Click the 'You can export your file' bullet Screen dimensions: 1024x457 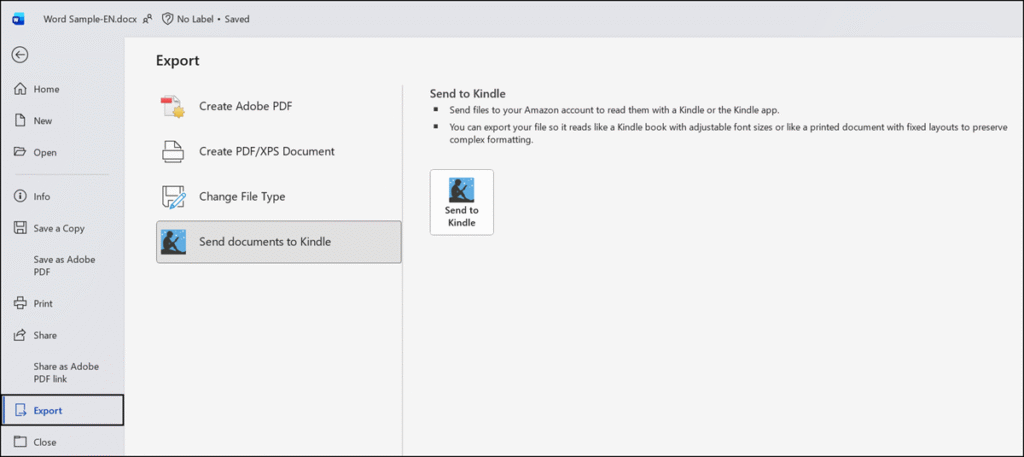pyautogui.click(x=729, y=133)
